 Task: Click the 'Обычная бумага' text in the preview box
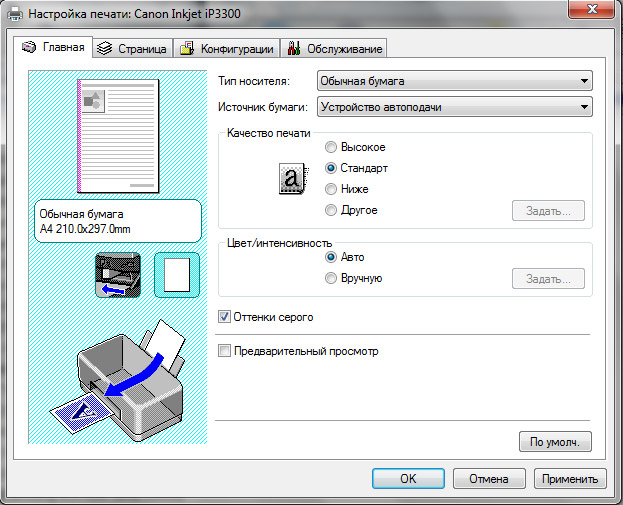[x=81, y=214]
